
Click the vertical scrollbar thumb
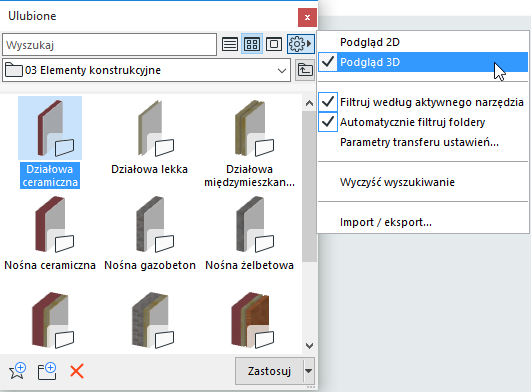[309, 186]
